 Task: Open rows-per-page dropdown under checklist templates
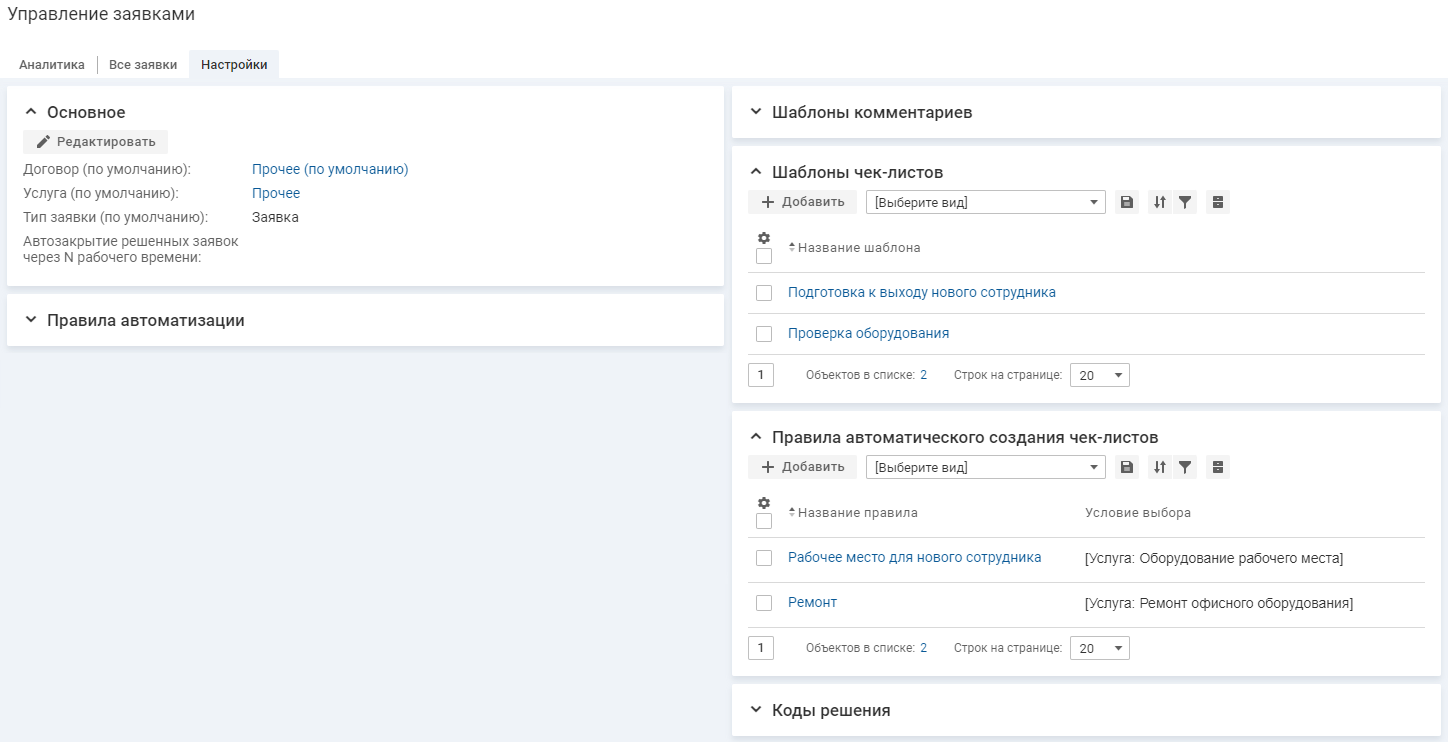(1099, 375)
